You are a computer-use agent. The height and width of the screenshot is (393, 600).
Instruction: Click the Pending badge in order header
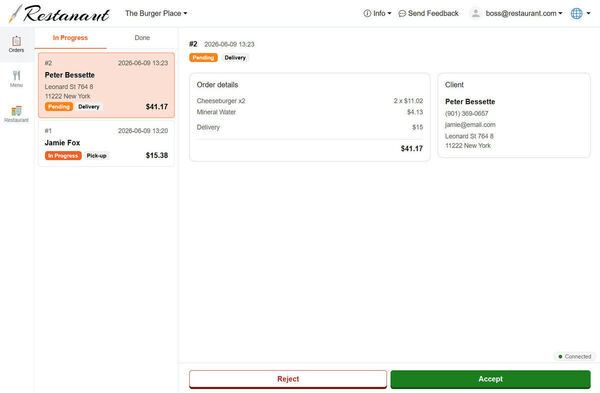203,58
